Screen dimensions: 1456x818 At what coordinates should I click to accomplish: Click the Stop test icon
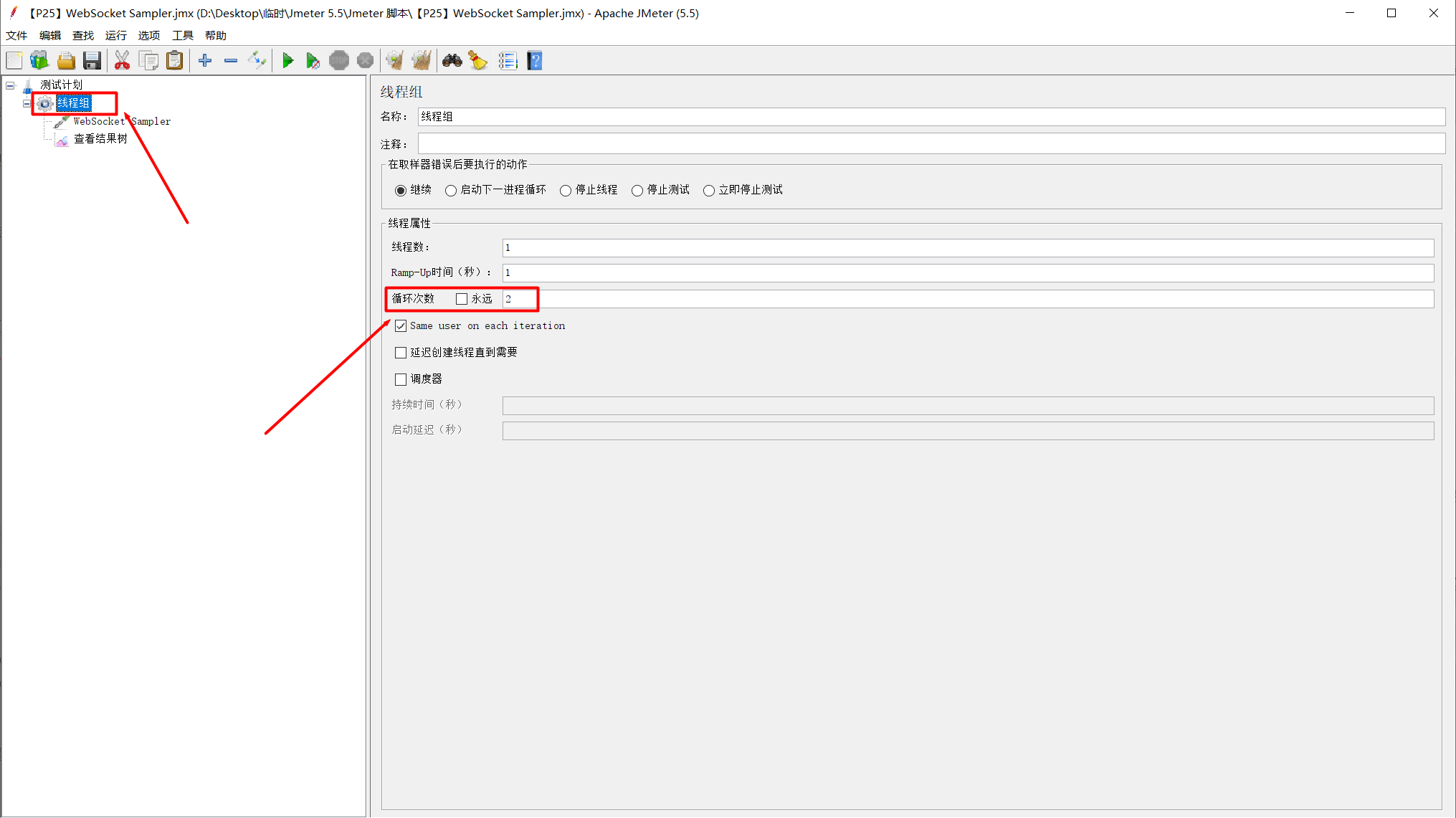[x=339, y=61]
